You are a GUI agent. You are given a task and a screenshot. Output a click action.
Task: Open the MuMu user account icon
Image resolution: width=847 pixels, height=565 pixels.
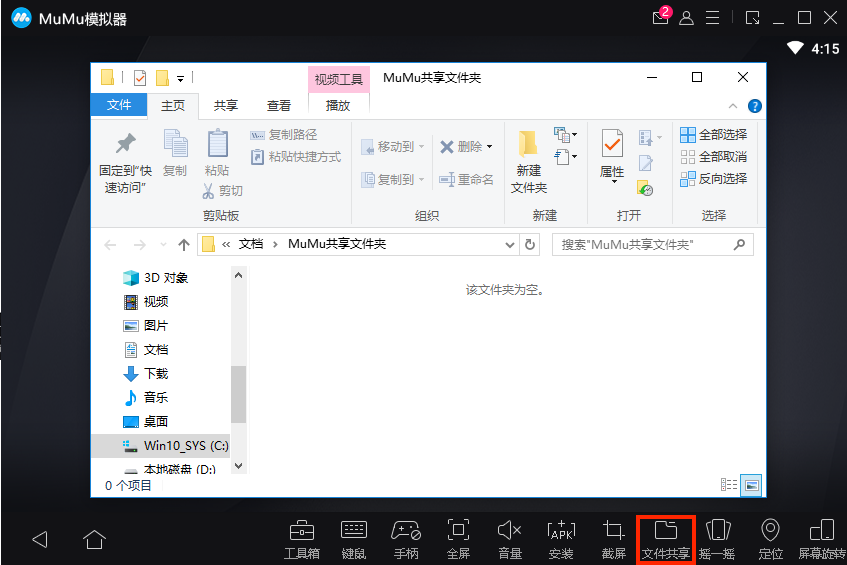point(687,18)
